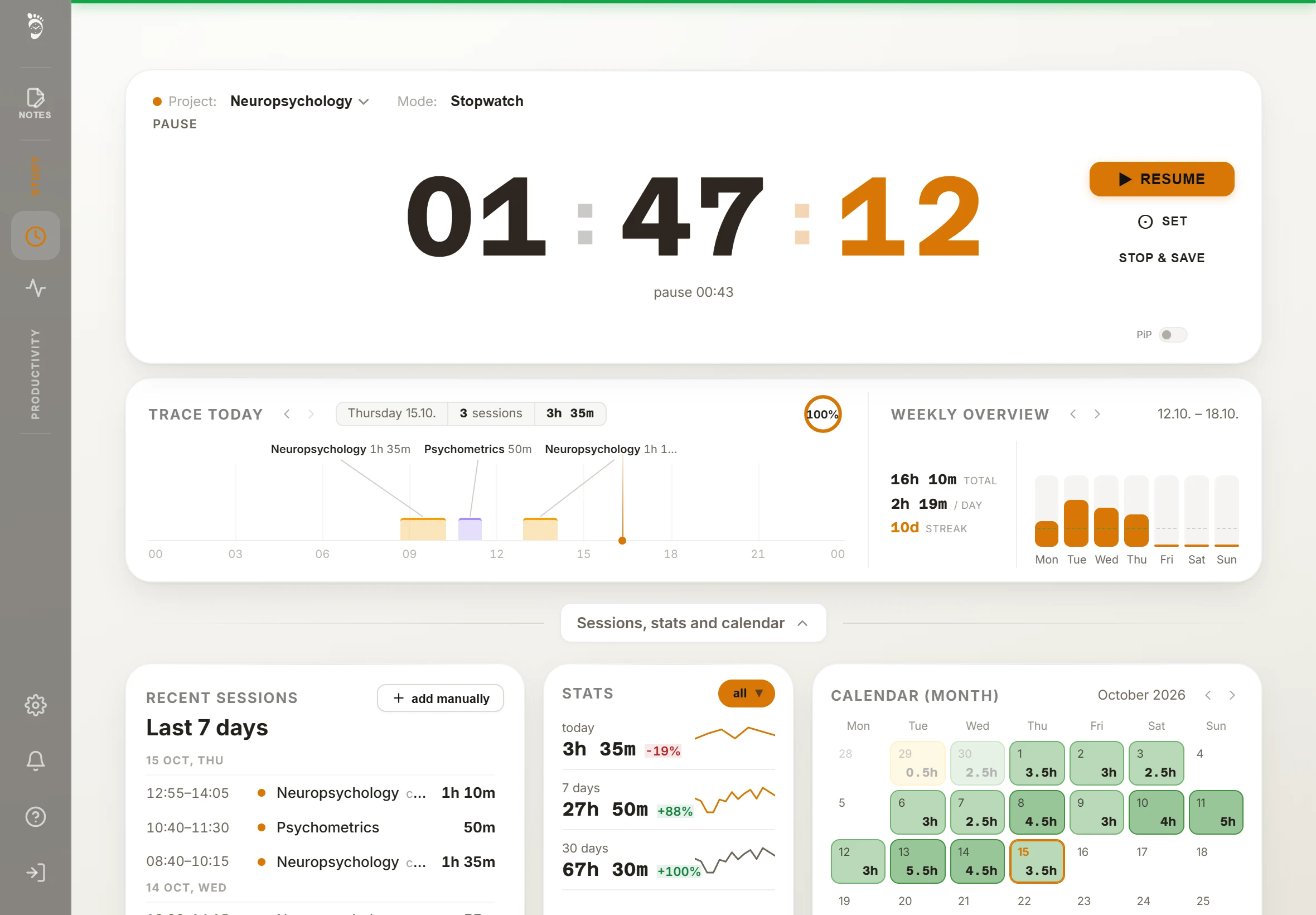The width and height of the screenshot is (1316, 915).
Task: Click the 30 days stat 67h 30m
Action: 605,869
